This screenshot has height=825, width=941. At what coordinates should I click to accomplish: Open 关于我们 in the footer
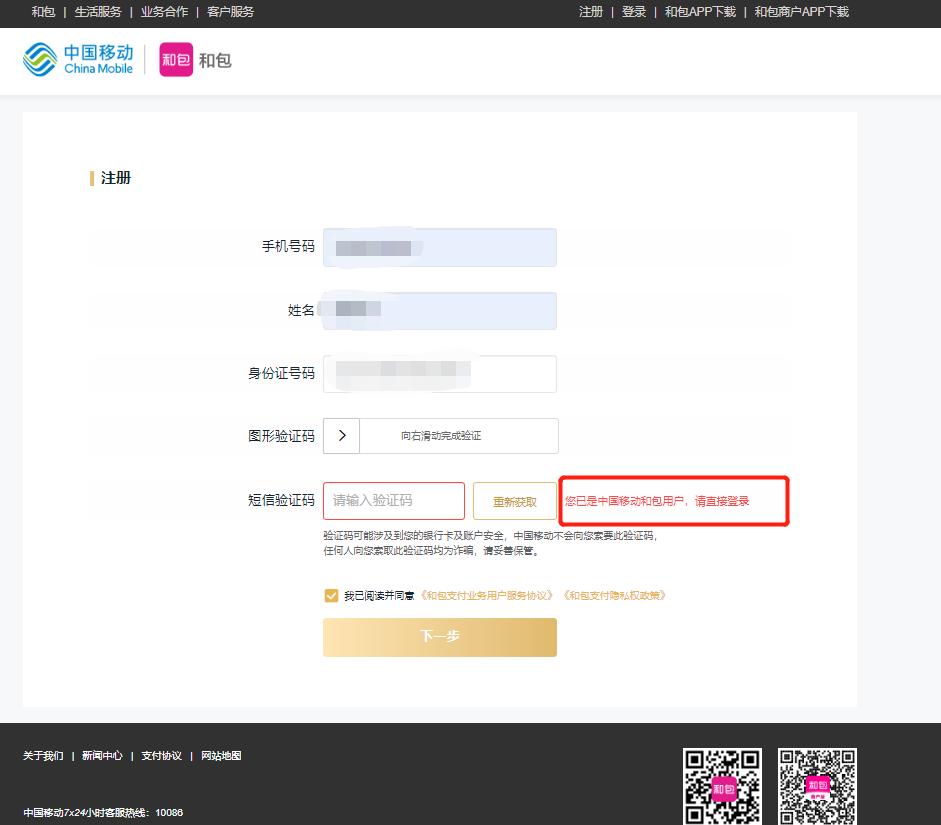[x=43, y=756]
